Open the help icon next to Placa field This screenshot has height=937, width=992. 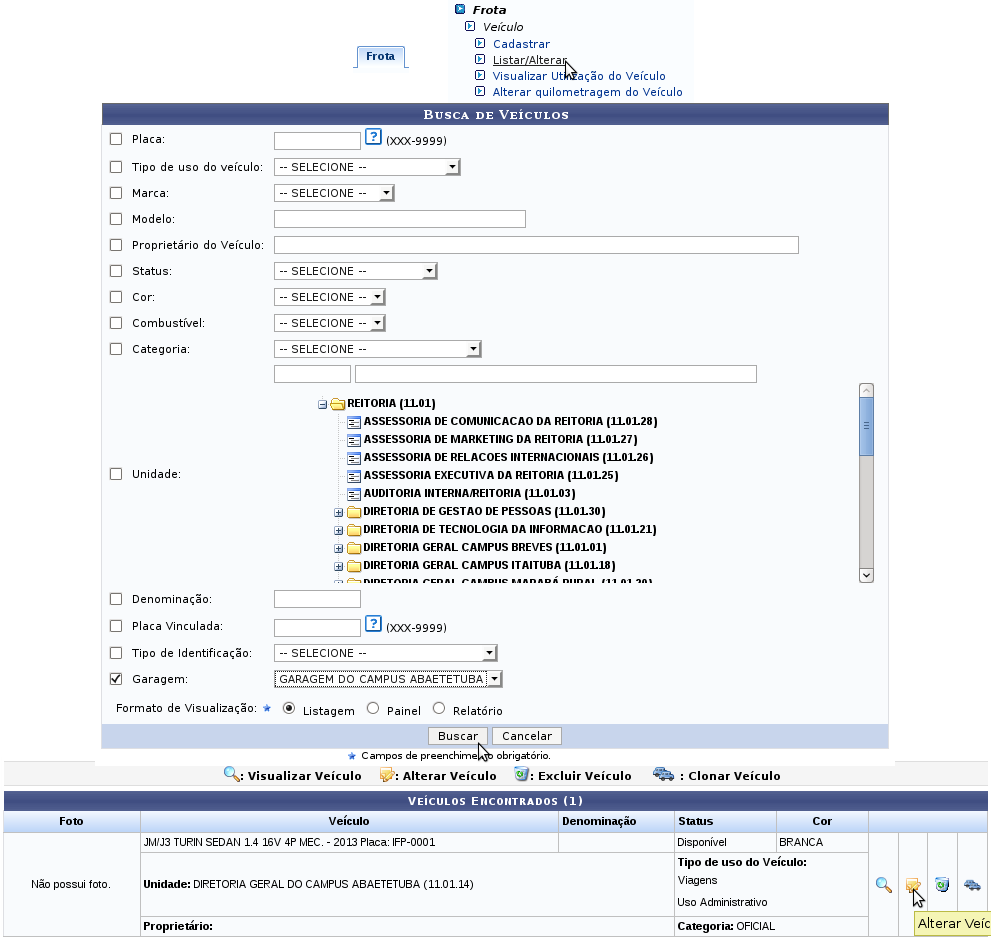pos(373,137)
